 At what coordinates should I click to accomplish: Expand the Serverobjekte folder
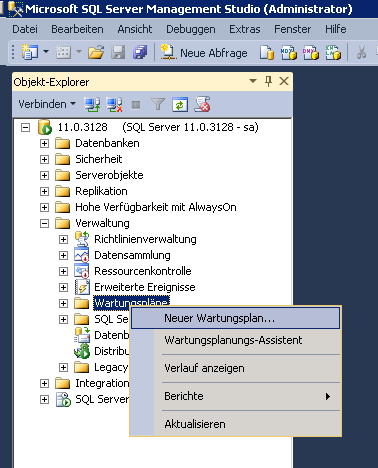pos(44,175)
